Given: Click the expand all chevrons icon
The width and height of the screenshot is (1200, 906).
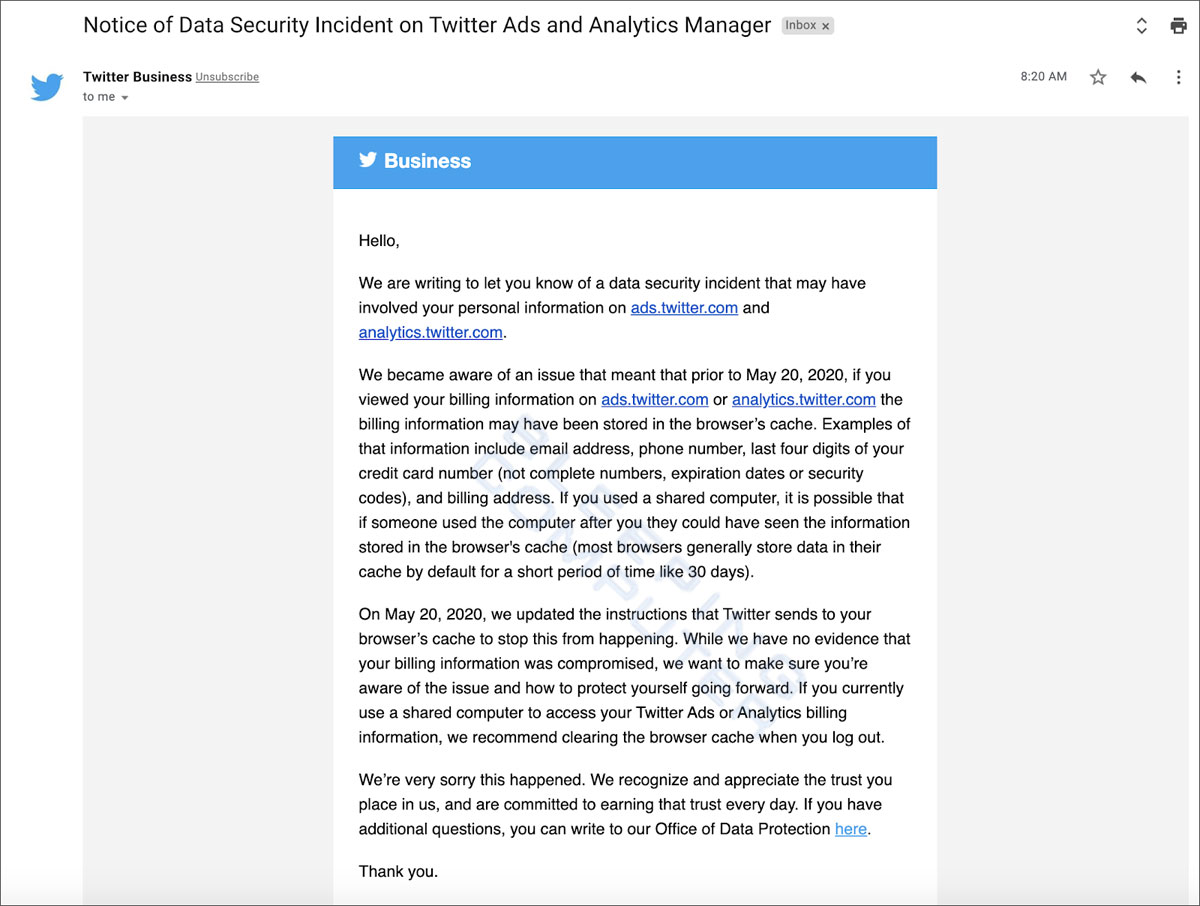Looking at the screenshot, I should 1141,26.
